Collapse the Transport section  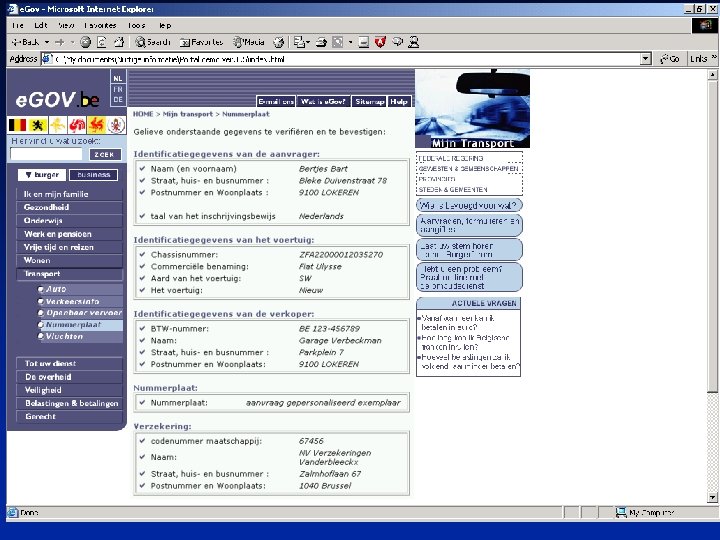click(x=70, y=274)
